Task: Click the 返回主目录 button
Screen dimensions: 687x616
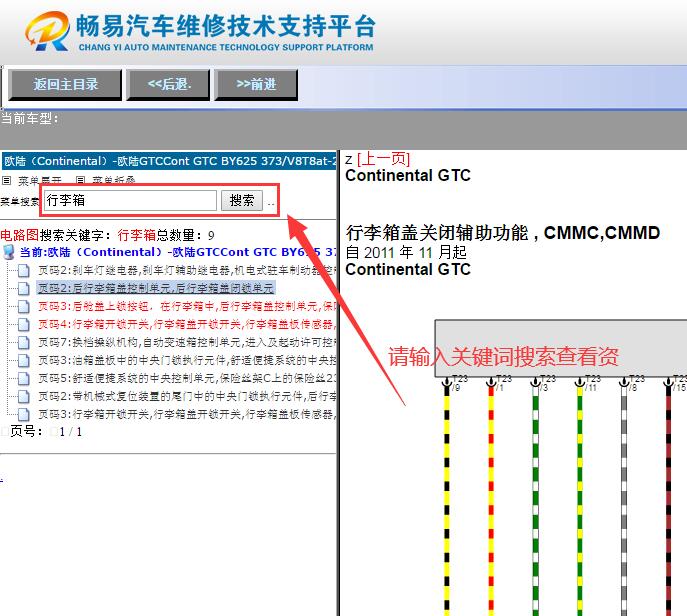Action: click(x=65, y=84)
